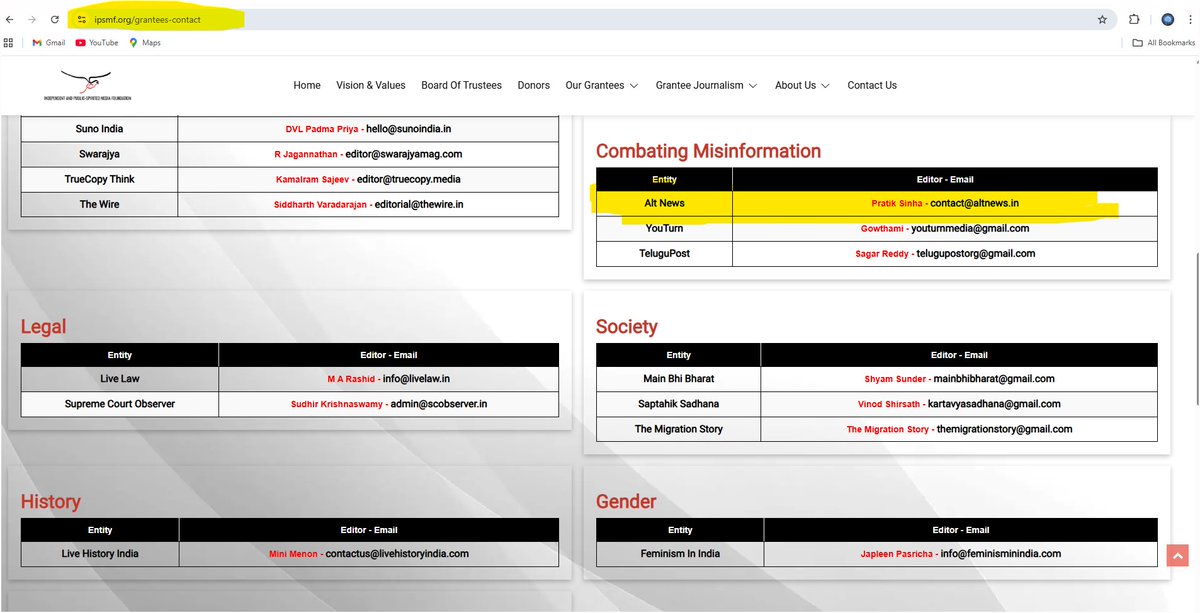Open Gmail bookmark
Screen dimensions: 1200x613
click(x=48, y=43)
